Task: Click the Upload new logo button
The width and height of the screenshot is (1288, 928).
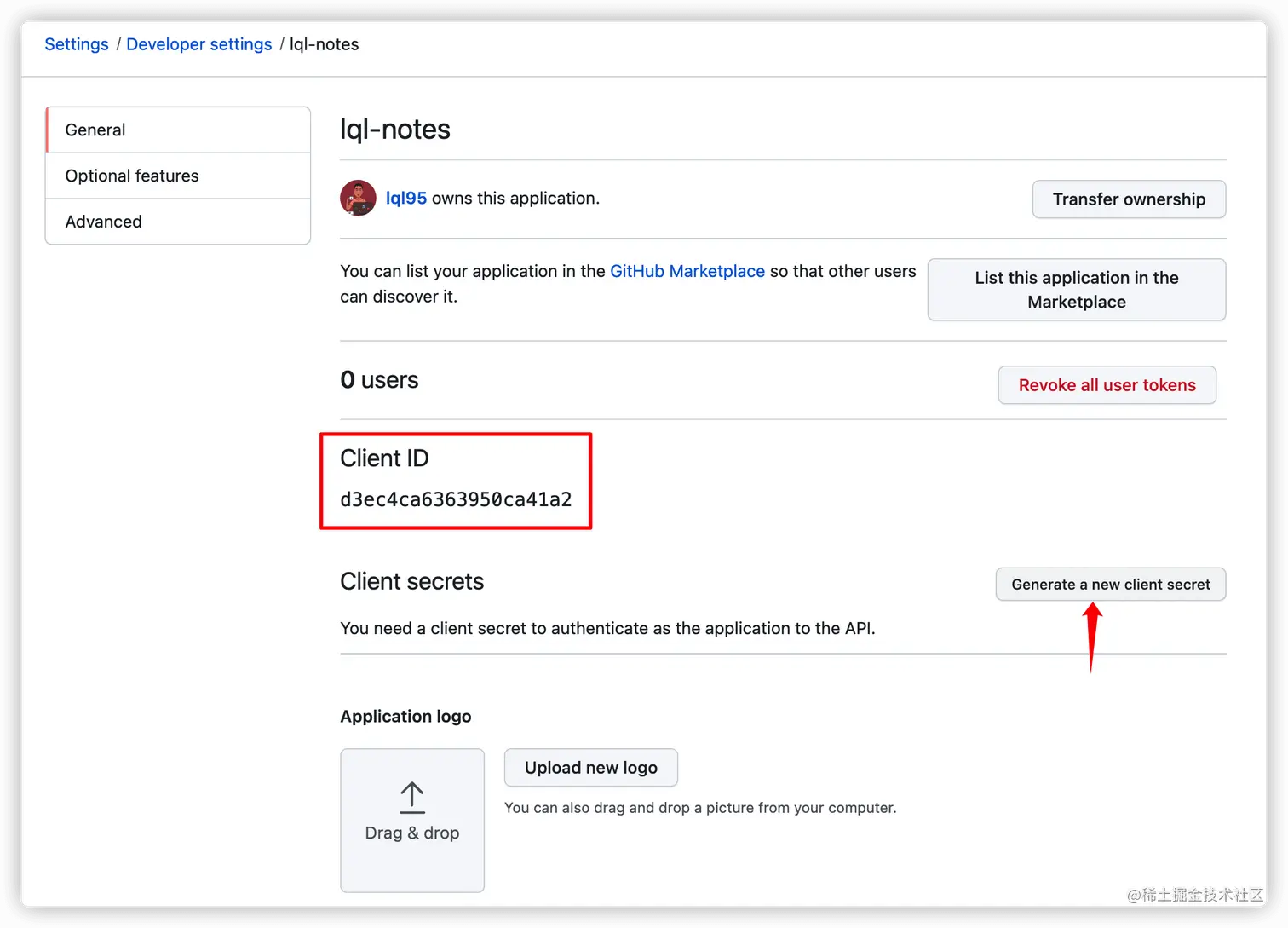Action: pos(591,768)
